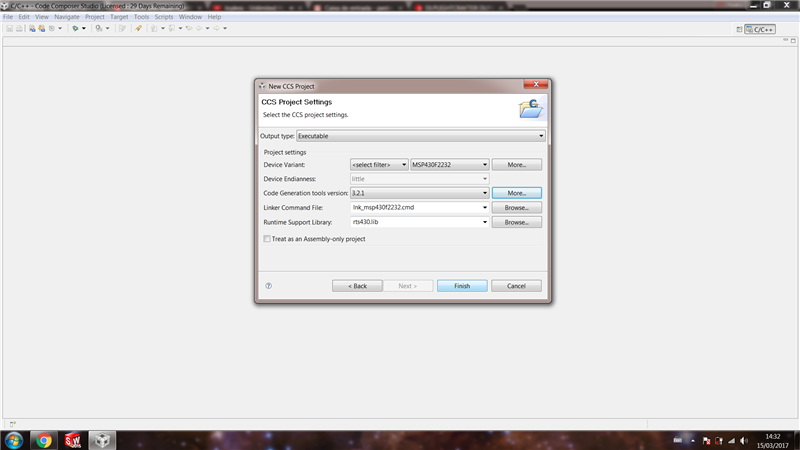Click the volume speaker tray icon
The width and height of the screenshot is (800, 450).
[x=744, y=440]
